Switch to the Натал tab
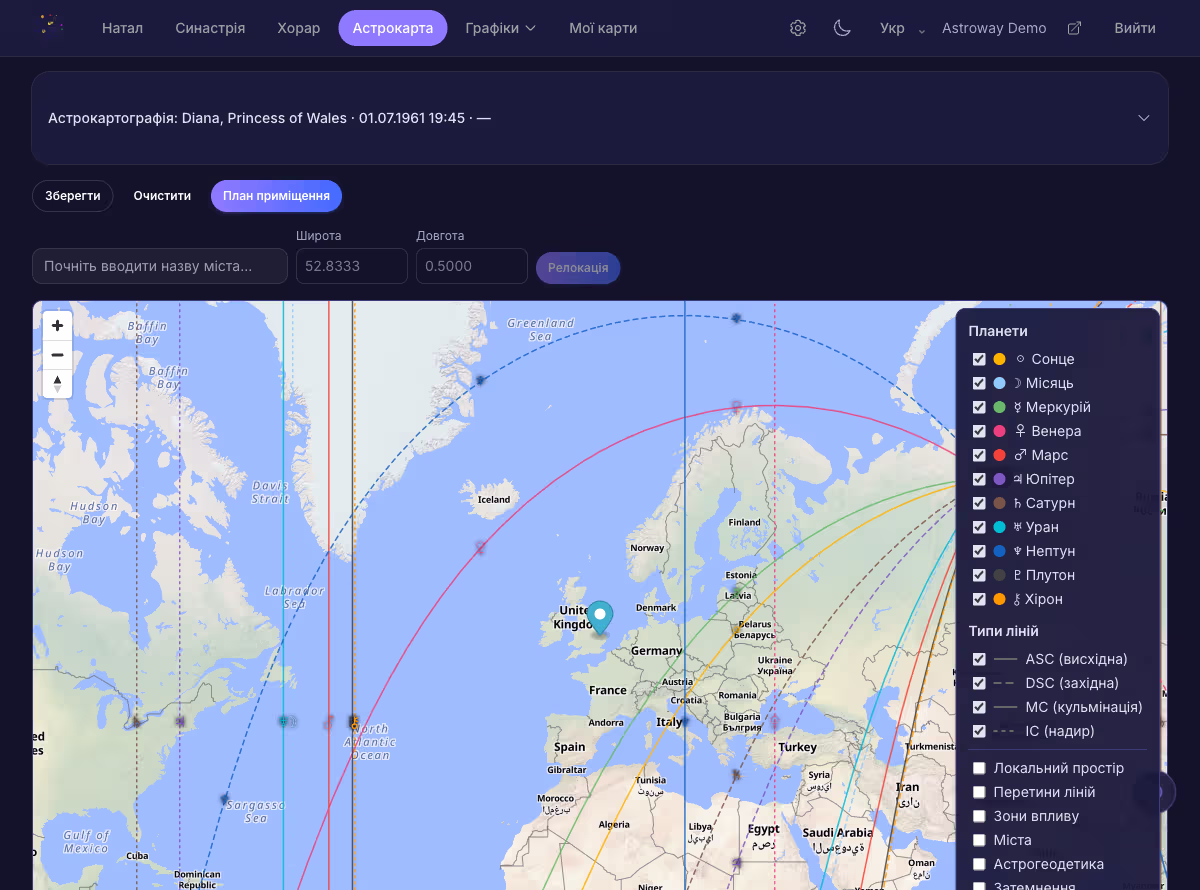Image resolution: width=1200 pixels, height=890 pixels. click(122, 28)
